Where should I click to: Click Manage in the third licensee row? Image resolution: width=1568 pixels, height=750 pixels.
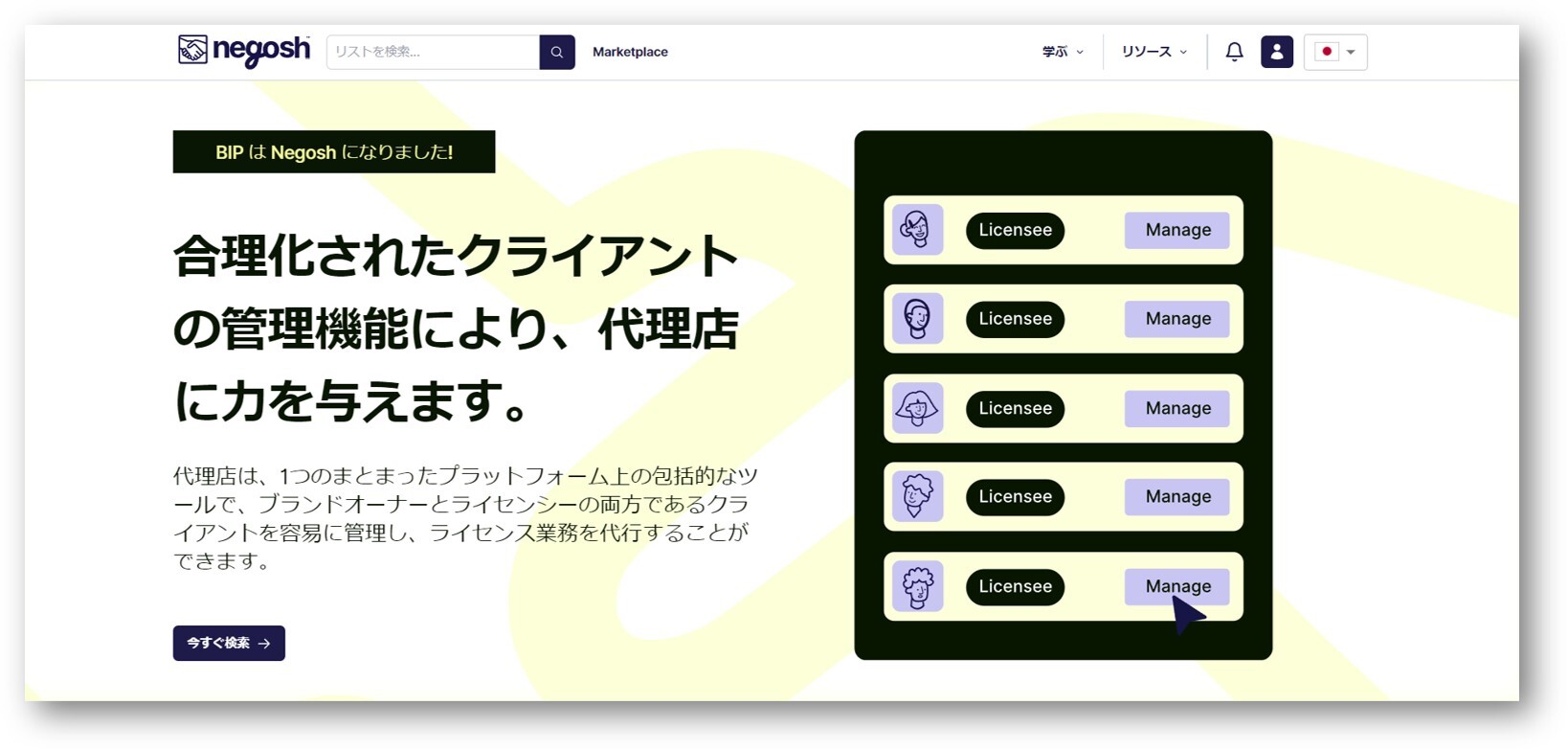[x=1176, y=408]
